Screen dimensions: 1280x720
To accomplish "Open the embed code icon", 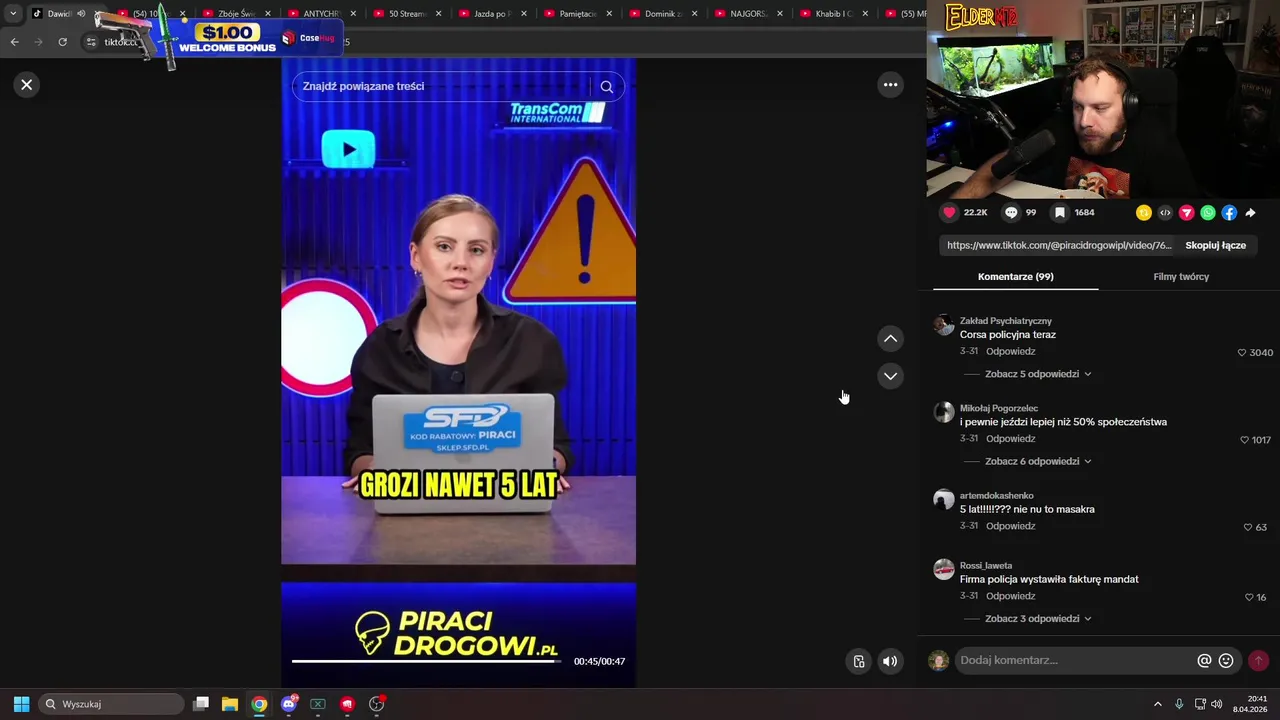I will [1165, 212].
